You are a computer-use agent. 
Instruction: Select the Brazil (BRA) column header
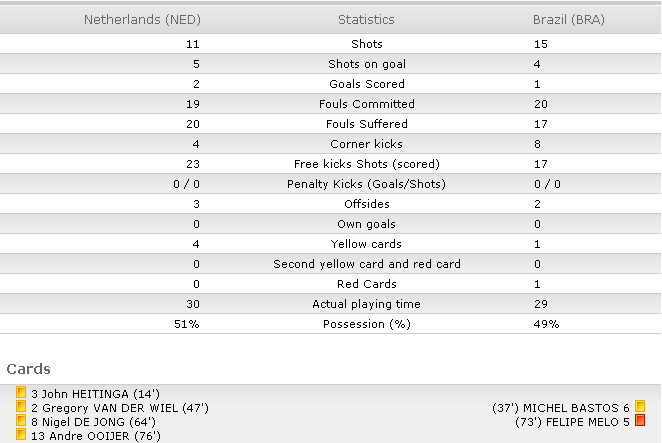569,19
